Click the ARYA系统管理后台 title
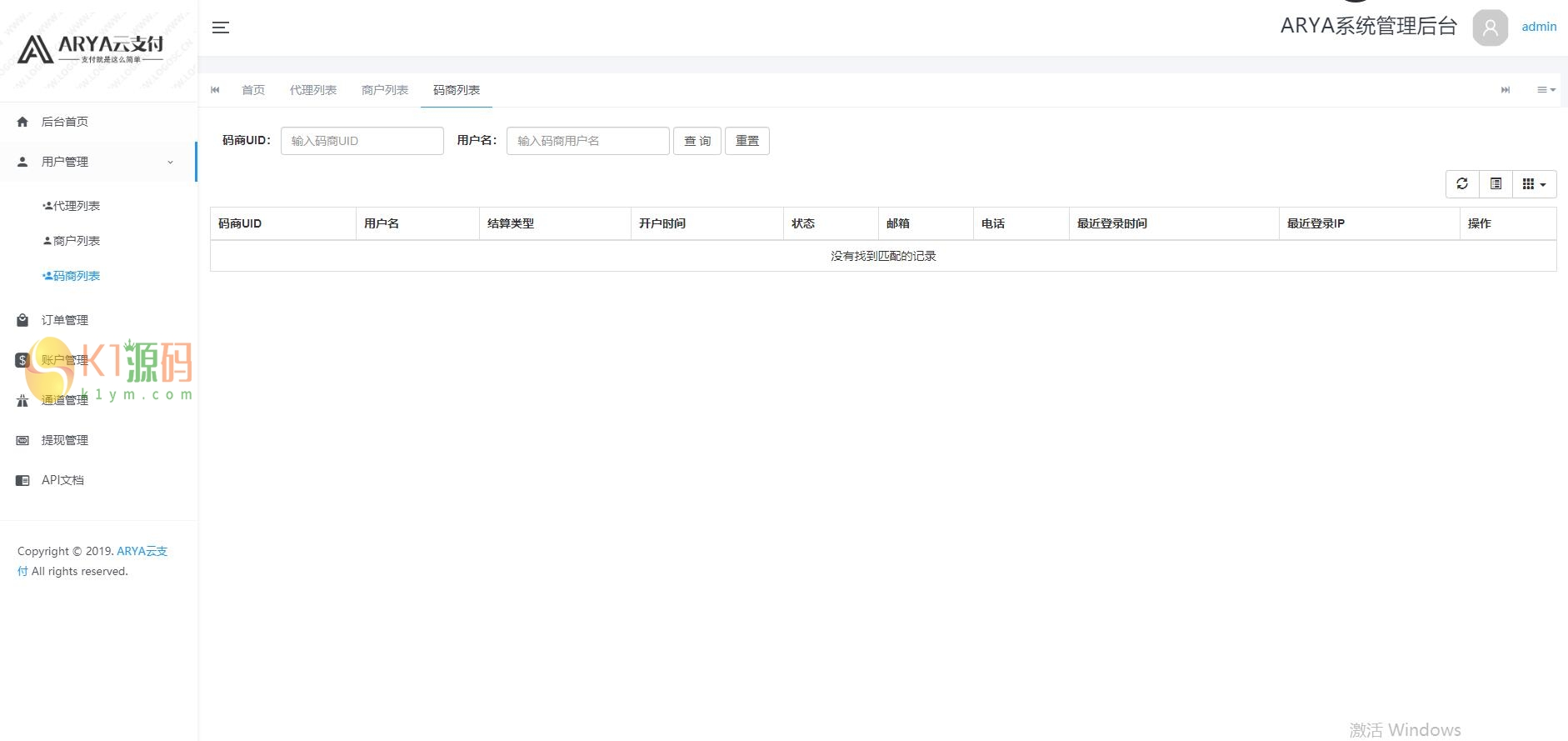 [1369, 27]
